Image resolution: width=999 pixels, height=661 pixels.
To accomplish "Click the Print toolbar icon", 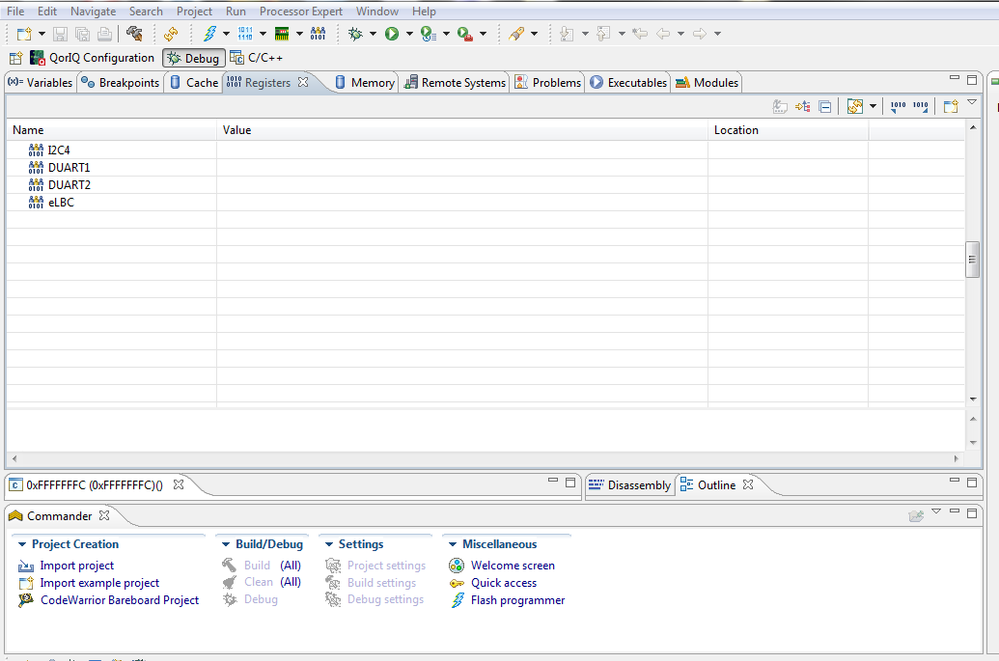I will click(105, 34).
